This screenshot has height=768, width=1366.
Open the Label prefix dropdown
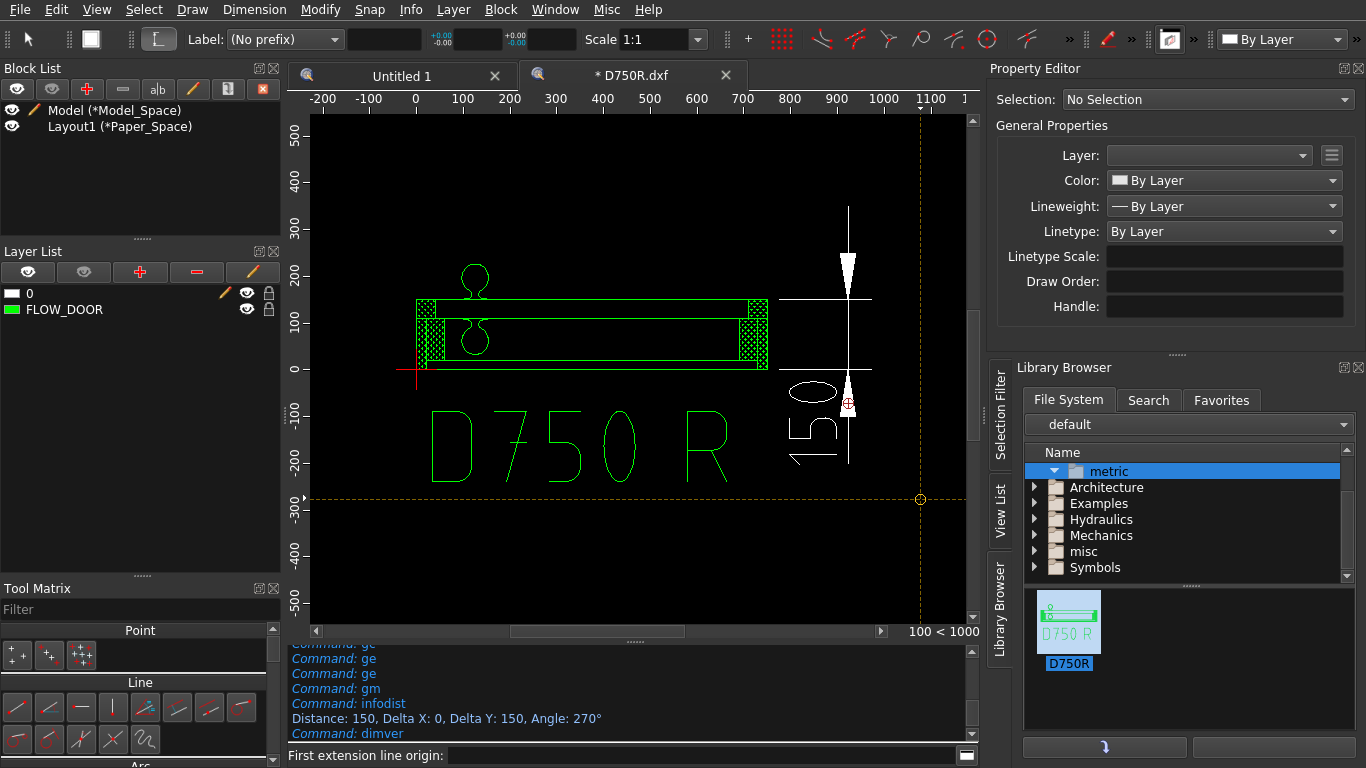point(286,39)
